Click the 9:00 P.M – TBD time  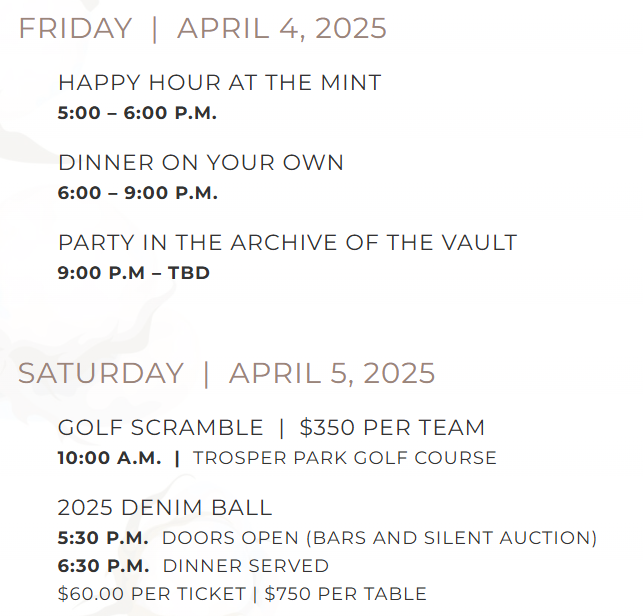pos(134,272)
